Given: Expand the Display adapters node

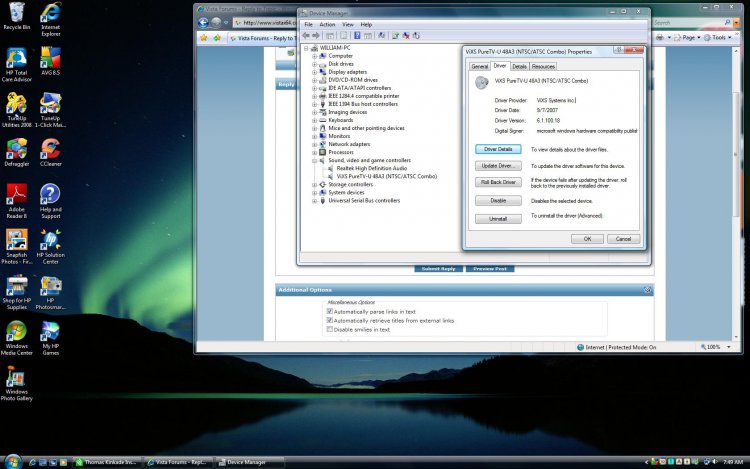Looking at the screenshot, I should point(314,72).
